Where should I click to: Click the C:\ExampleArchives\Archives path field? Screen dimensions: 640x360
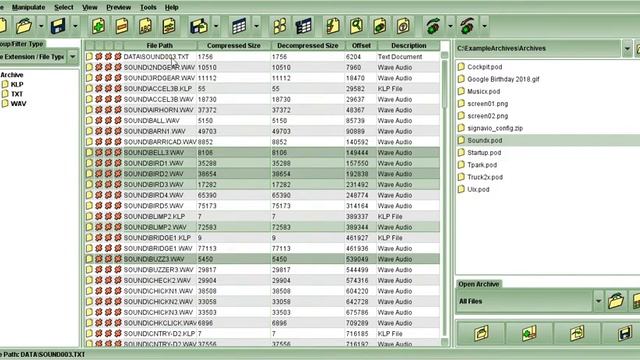[538, 49]
